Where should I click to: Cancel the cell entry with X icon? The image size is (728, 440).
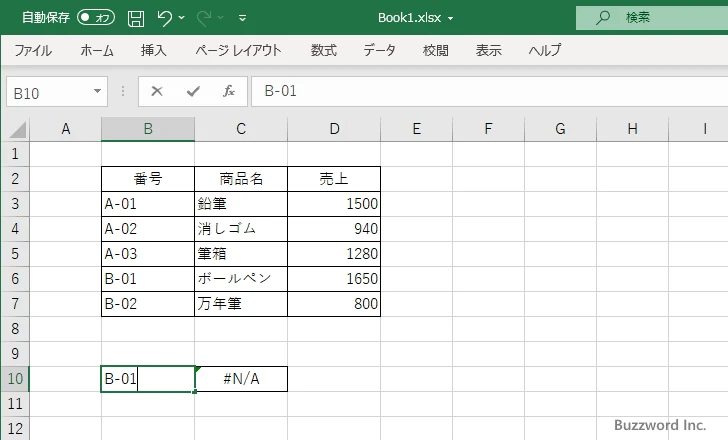click(157, 91)
